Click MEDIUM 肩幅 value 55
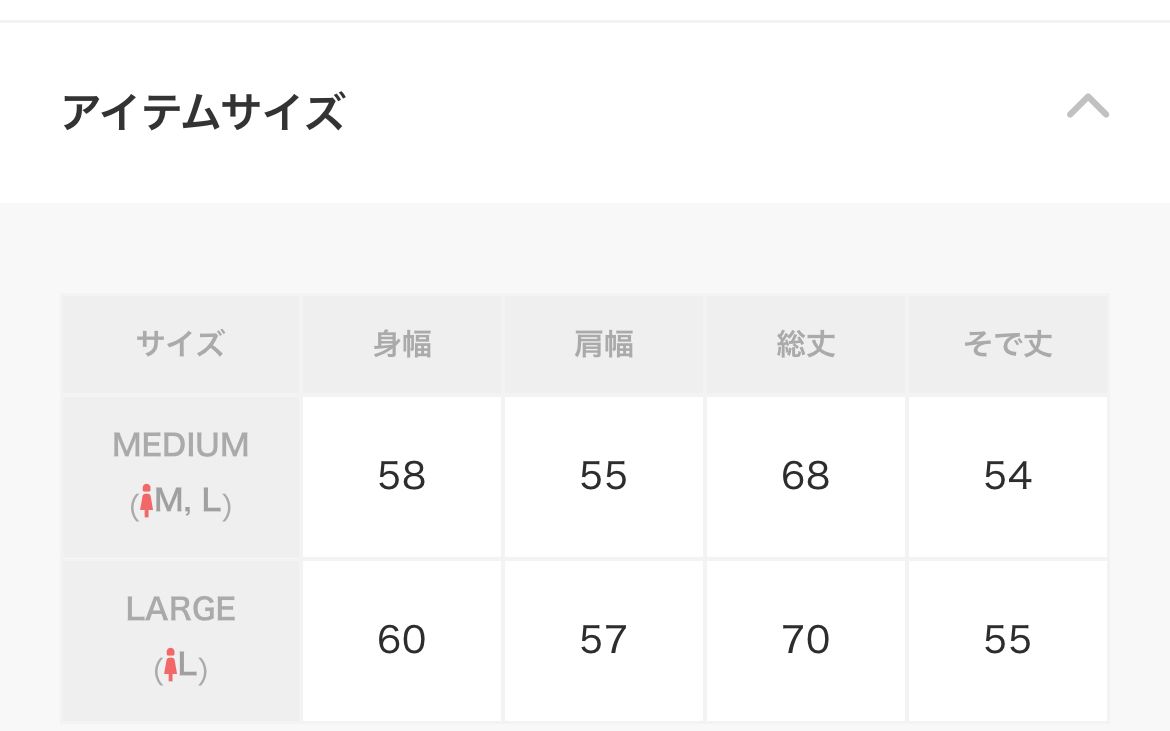 (x=604, y=476)
